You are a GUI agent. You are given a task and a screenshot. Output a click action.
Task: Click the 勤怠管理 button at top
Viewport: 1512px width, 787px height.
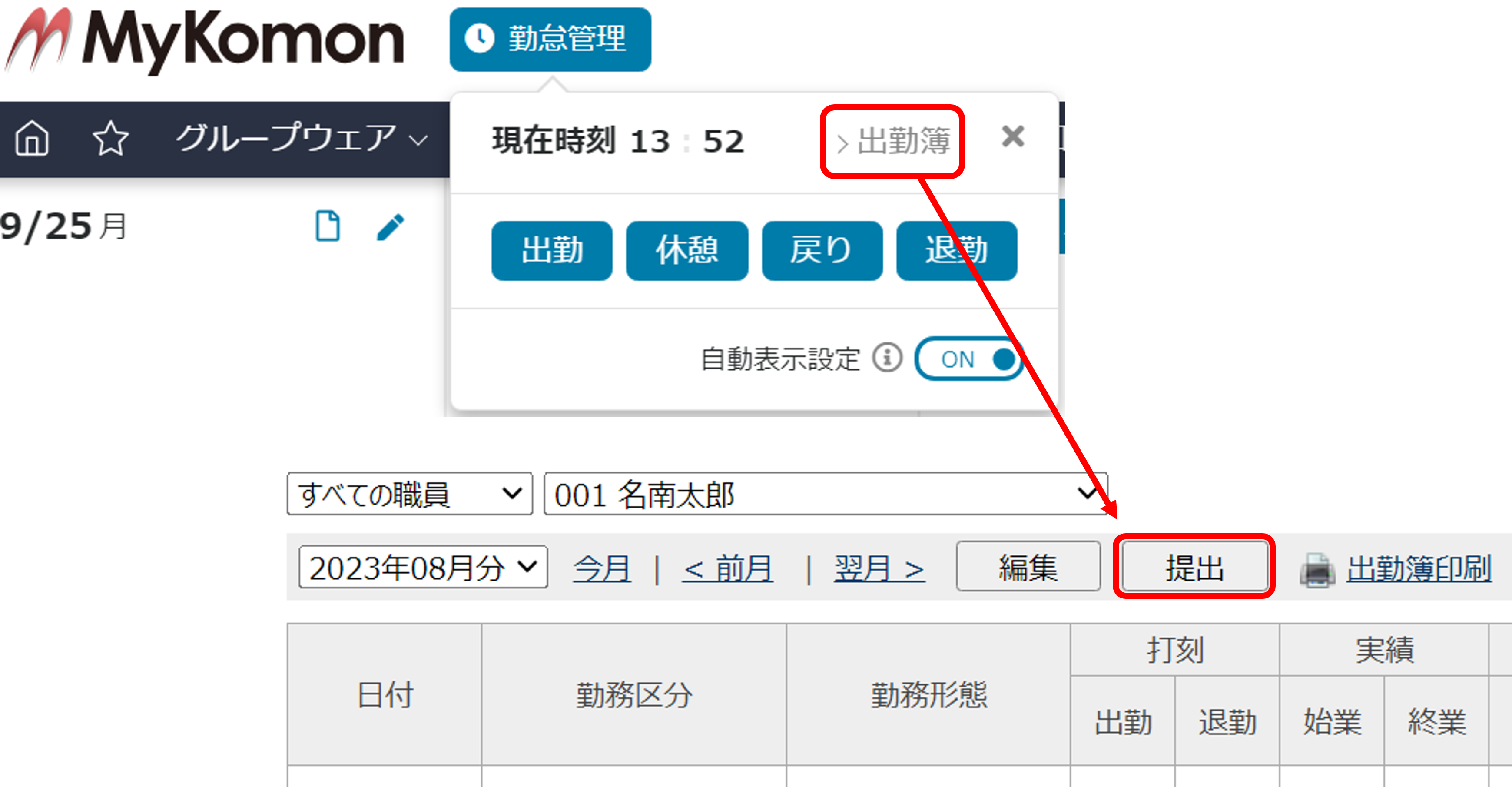pyautogui.click(x=550, y=39)
